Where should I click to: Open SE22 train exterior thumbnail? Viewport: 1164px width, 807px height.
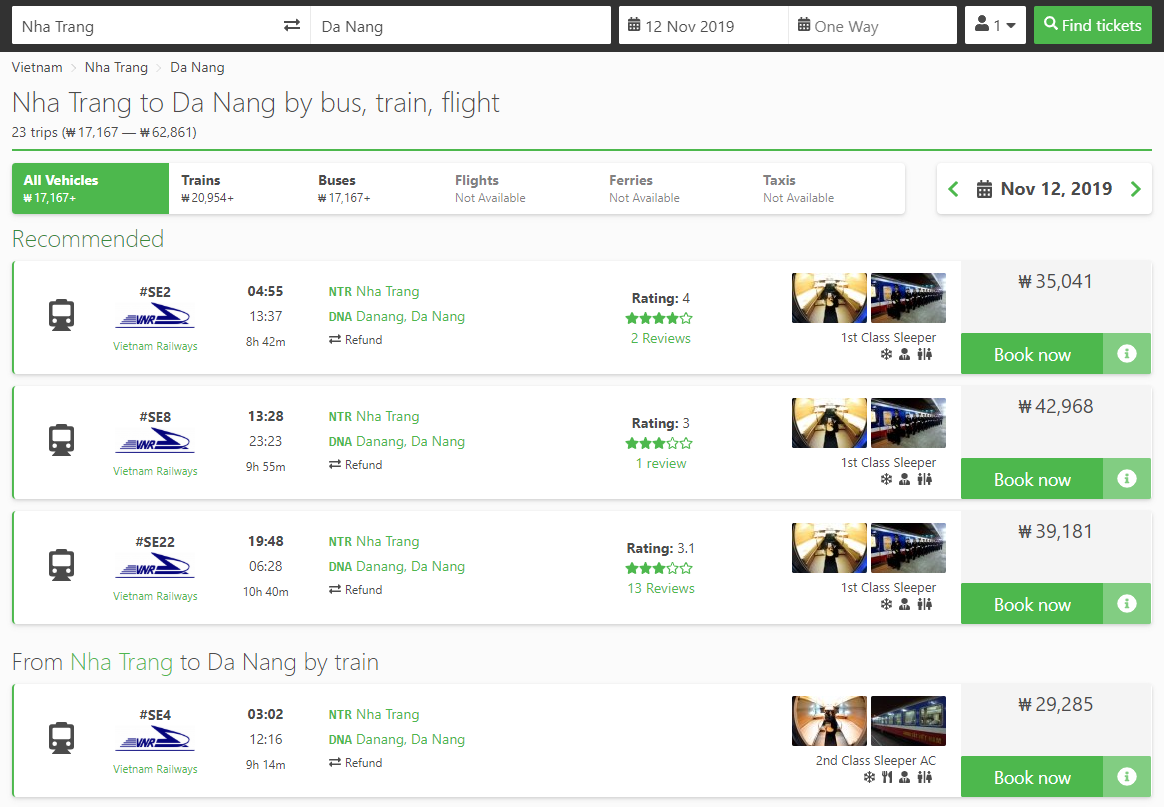tap(909, 548)
